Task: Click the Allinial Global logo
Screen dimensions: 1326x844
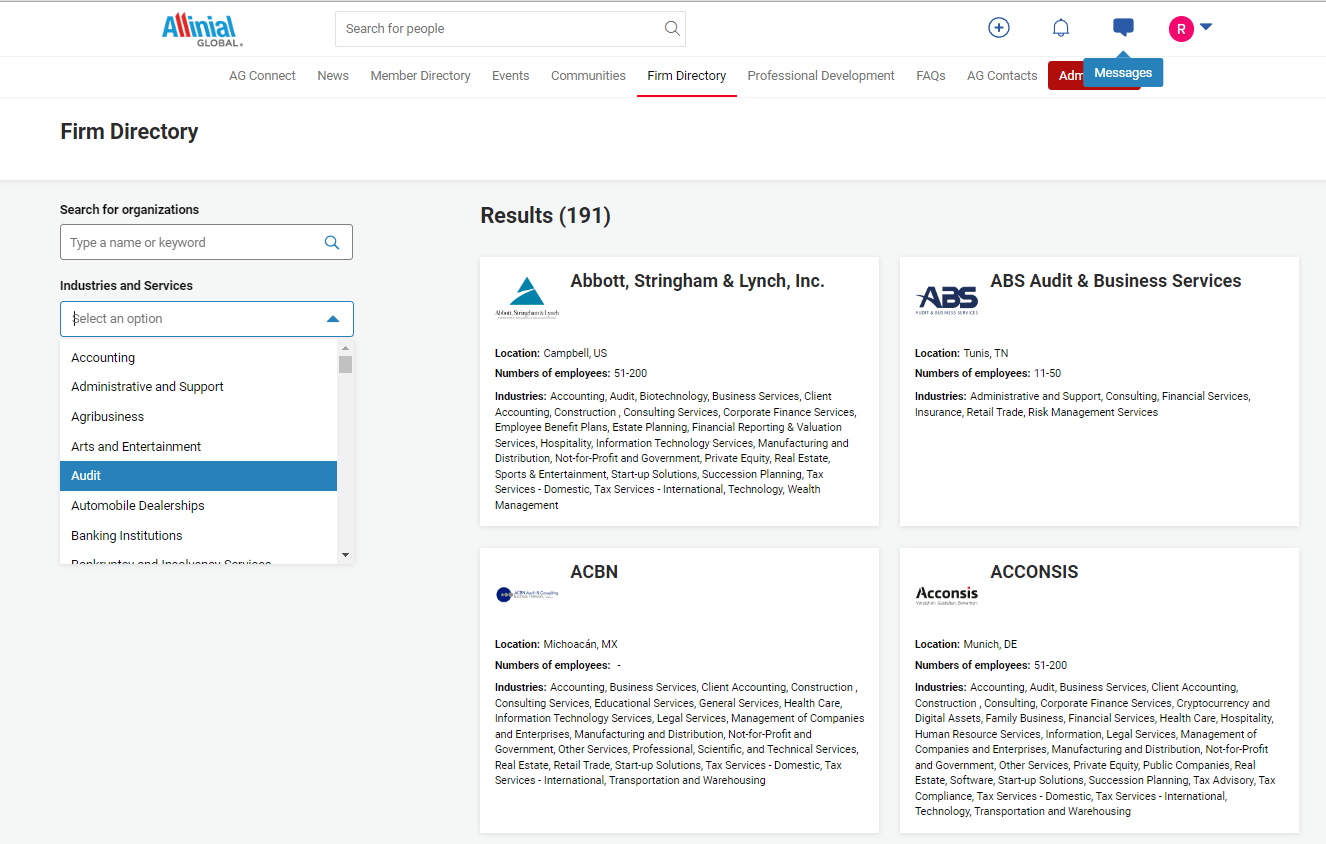Action: click(x=202, y=29)
